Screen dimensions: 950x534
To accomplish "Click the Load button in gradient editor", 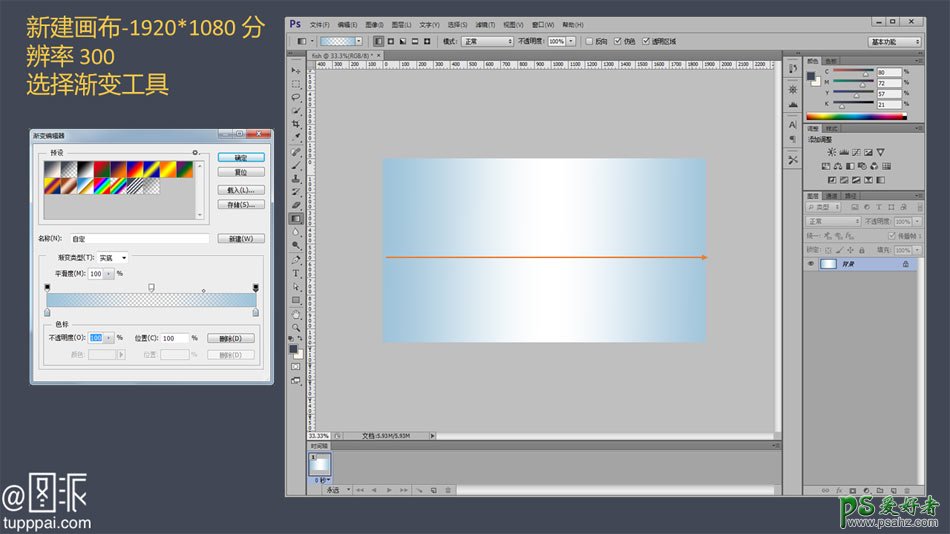I will click(x=241, y=190).
